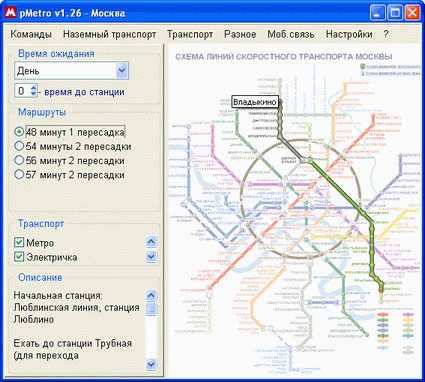Screen dimensions: 425x382
Task: Click the Начальная станция description text
Action: tap(58, 295)
